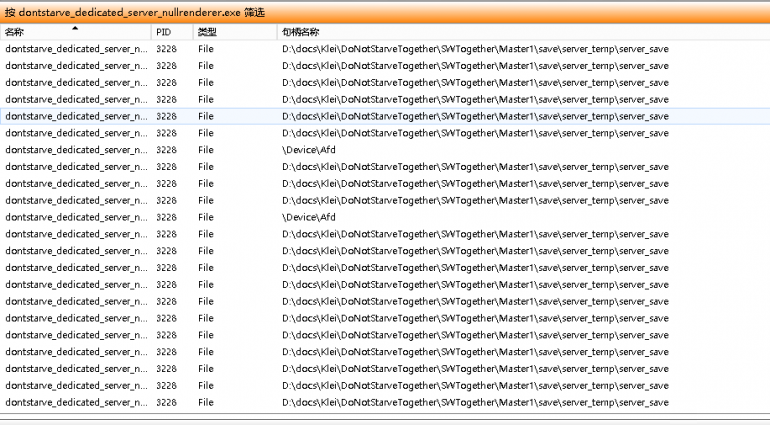Sort the list by the 名称 column header
The width and height of the screenshot is (770, 425).
pyautogui.click(x=76, y=32)
